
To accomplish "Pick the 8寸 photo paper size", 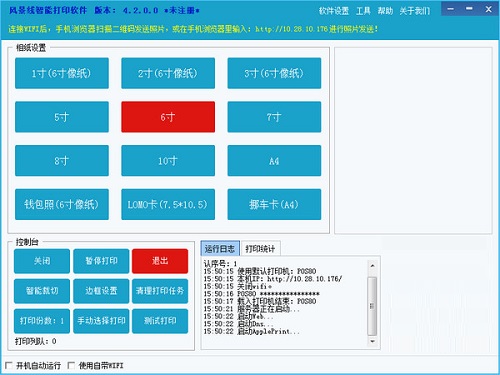I will click(62, 161).
